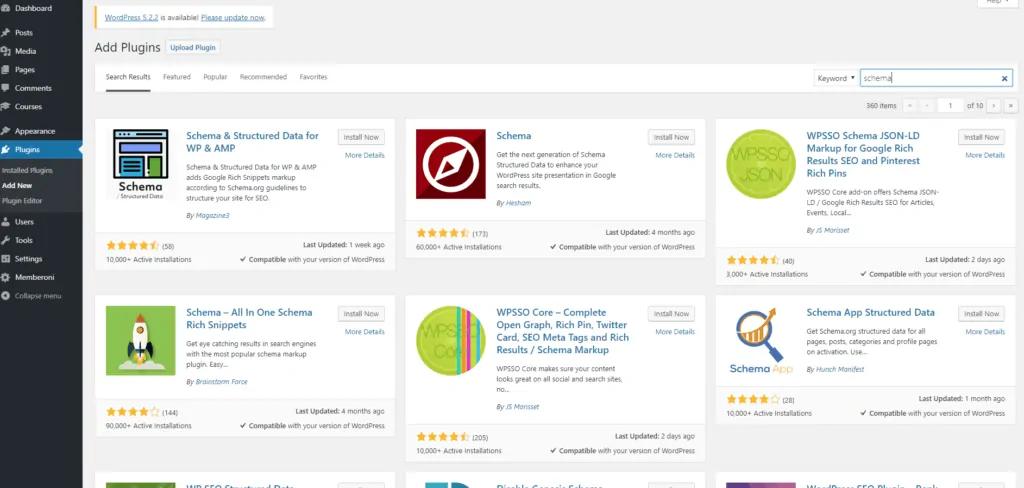Click the 360 items count text
Screen dimensions: 1024x488
coord(881,105)
